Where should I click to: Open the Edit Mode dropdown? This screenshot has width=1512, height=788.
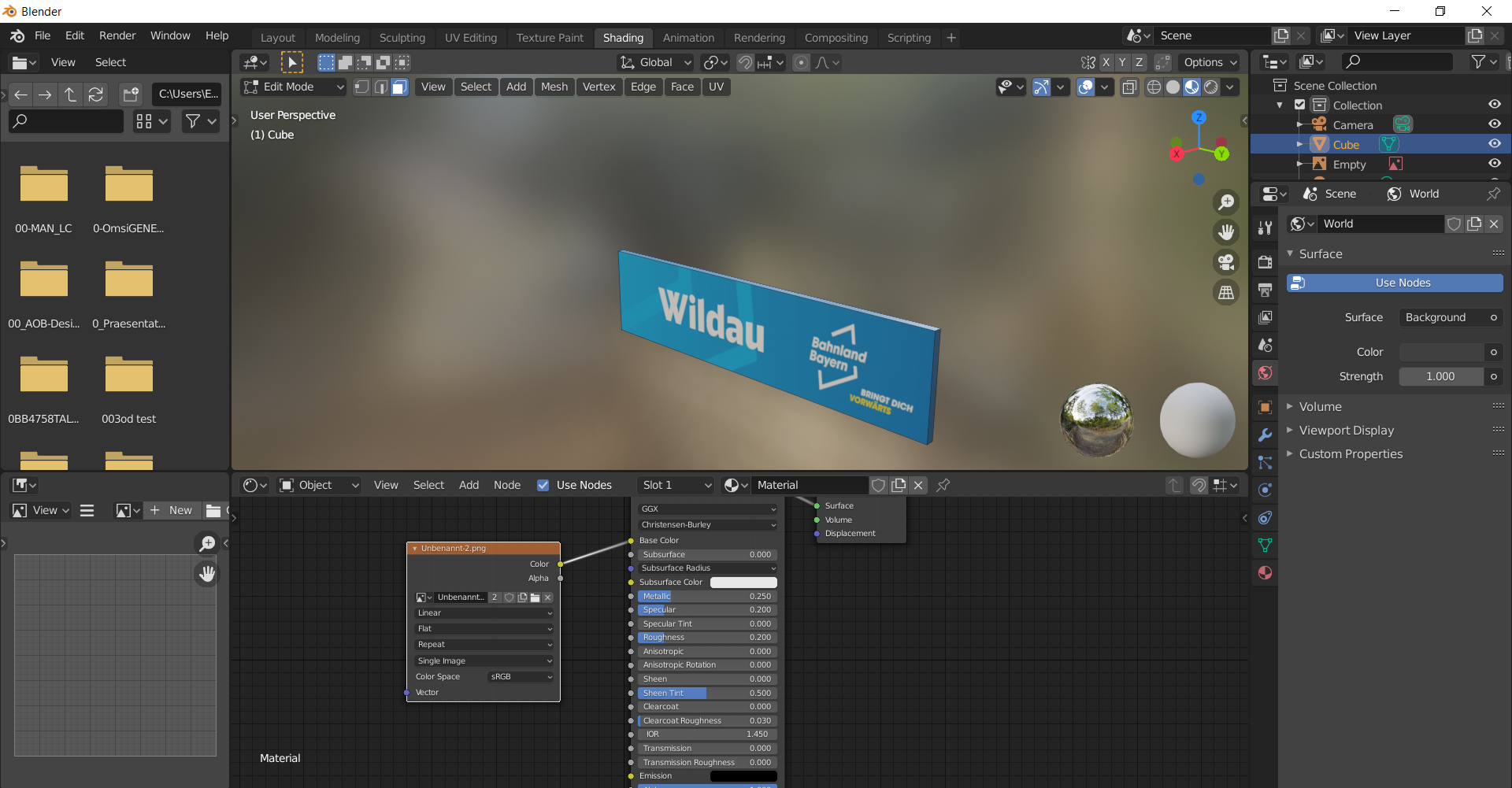pyautogui.click(x=294, y=87)
